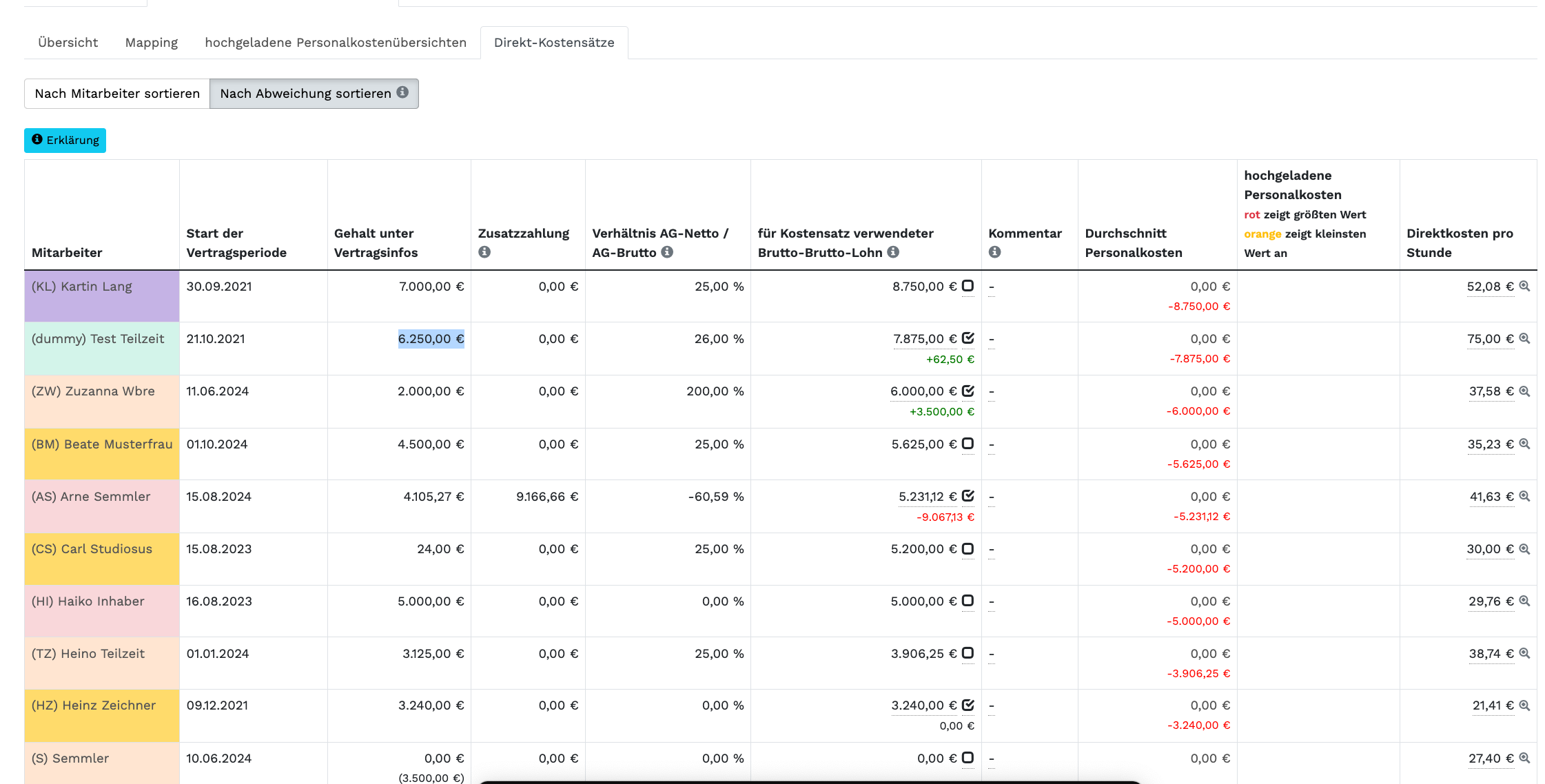Open magnifier next to 52,08 € for Kartin Lang

tap(1524, 287)
